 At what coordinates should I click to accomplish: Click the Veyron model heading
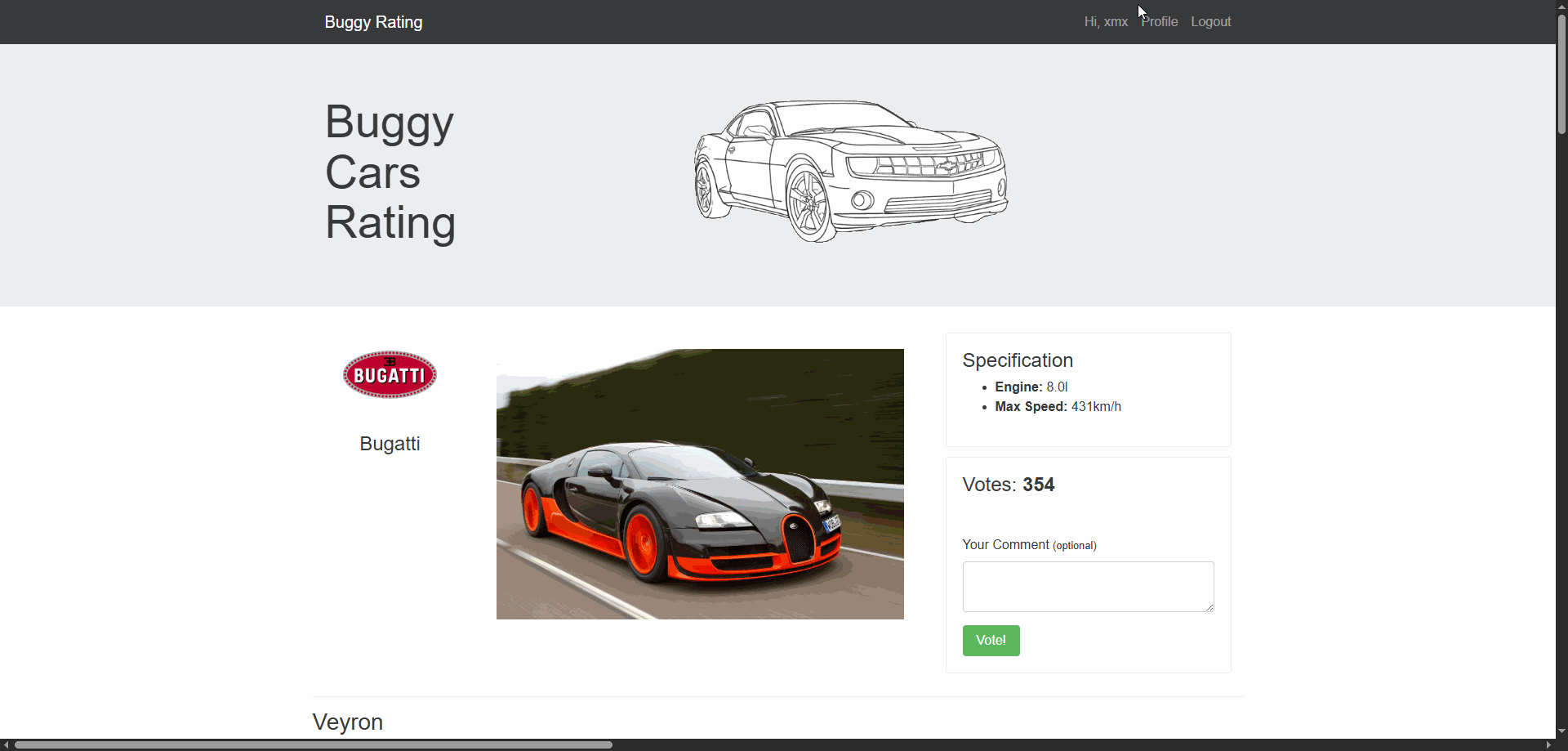(348, 722)
